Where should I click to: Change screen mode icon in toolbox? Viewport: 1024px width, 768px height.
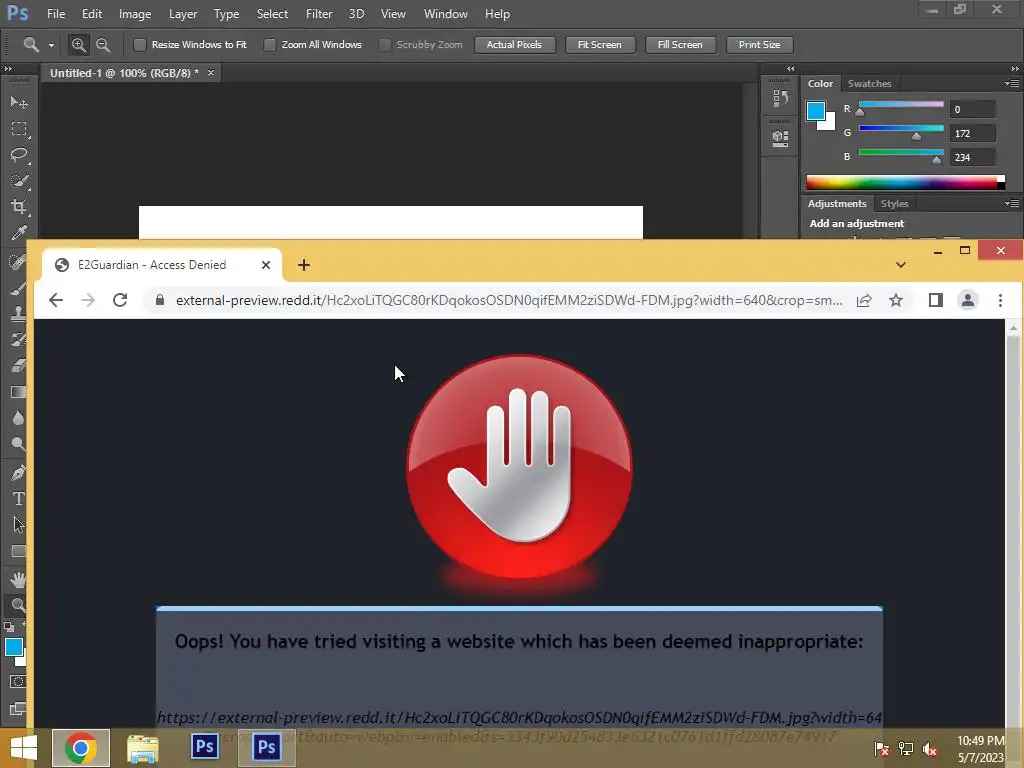18,709
